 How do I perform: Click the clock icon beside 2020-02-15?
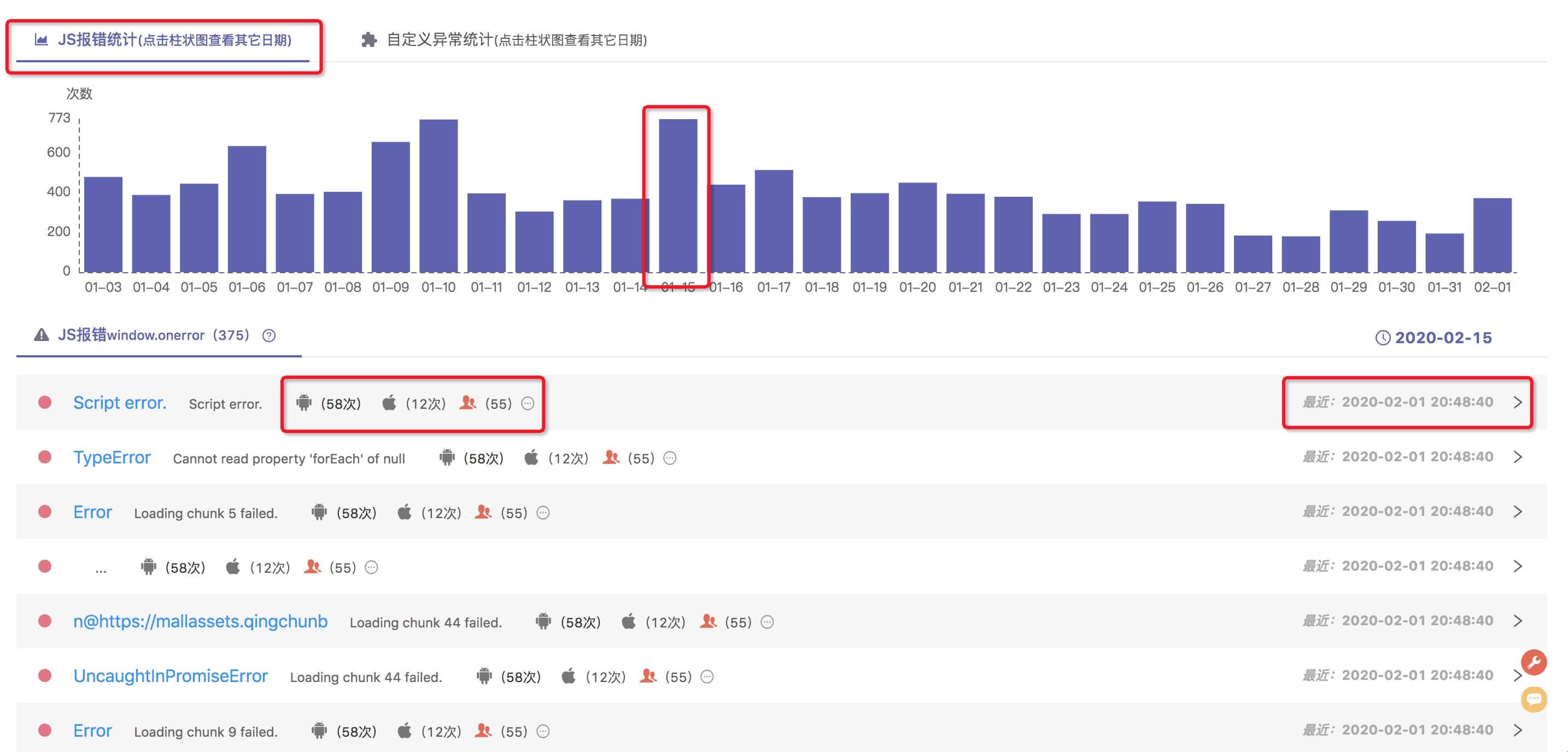pyautogui.click(x=1382, y=338)
